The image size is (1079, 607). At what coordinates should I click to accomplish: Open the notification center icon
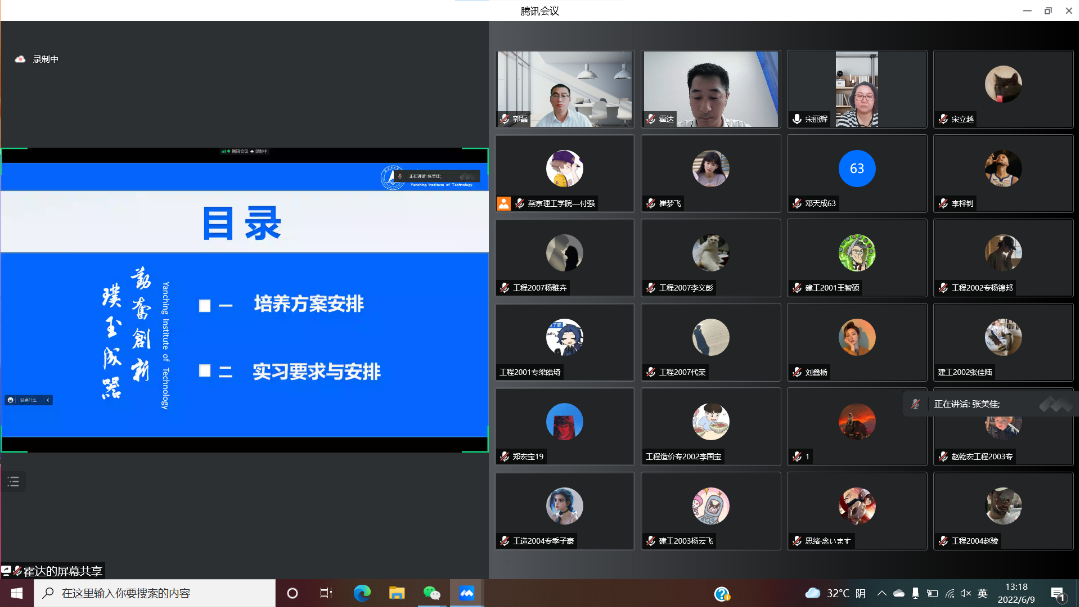(x=1057, y=593)
